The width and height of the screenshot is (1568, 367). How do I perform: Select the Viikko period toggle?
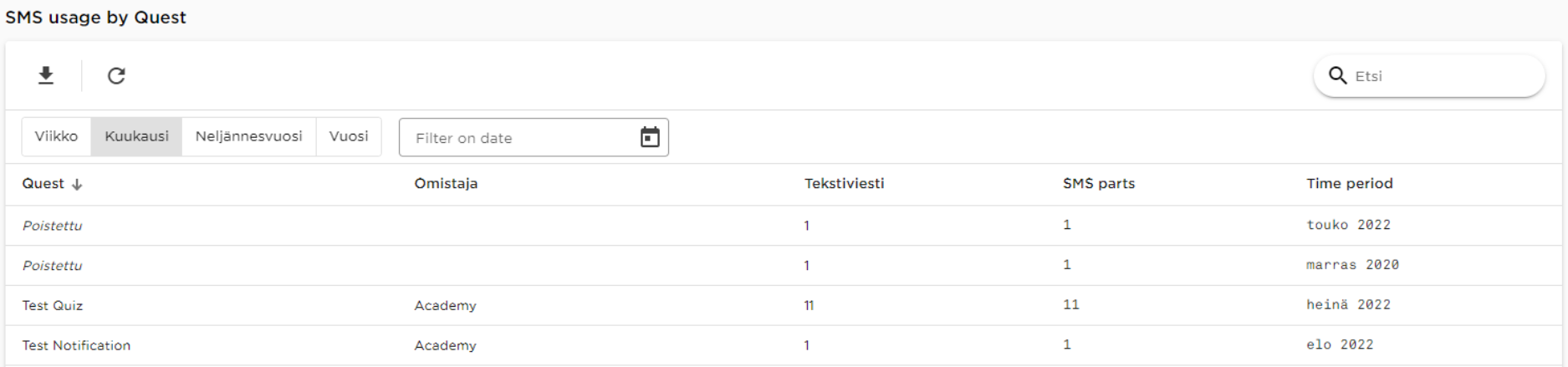(x=56, y=136)
